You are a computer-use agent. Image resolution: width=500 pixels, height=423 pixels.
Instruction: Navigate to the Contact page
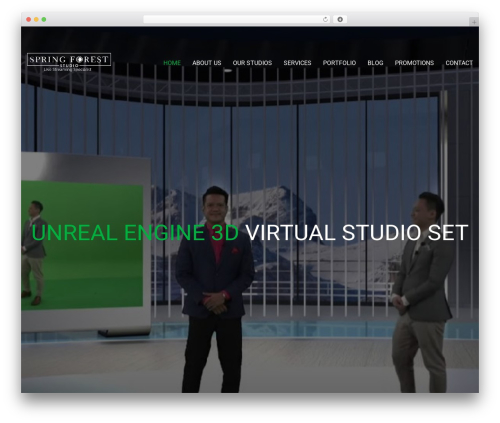[x=459, y=63]
